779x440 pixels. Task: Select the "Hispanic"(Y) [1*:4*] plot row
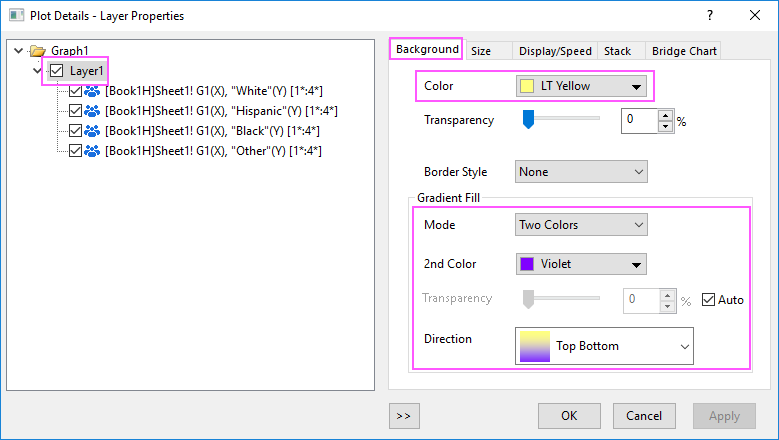click(221, 111)
